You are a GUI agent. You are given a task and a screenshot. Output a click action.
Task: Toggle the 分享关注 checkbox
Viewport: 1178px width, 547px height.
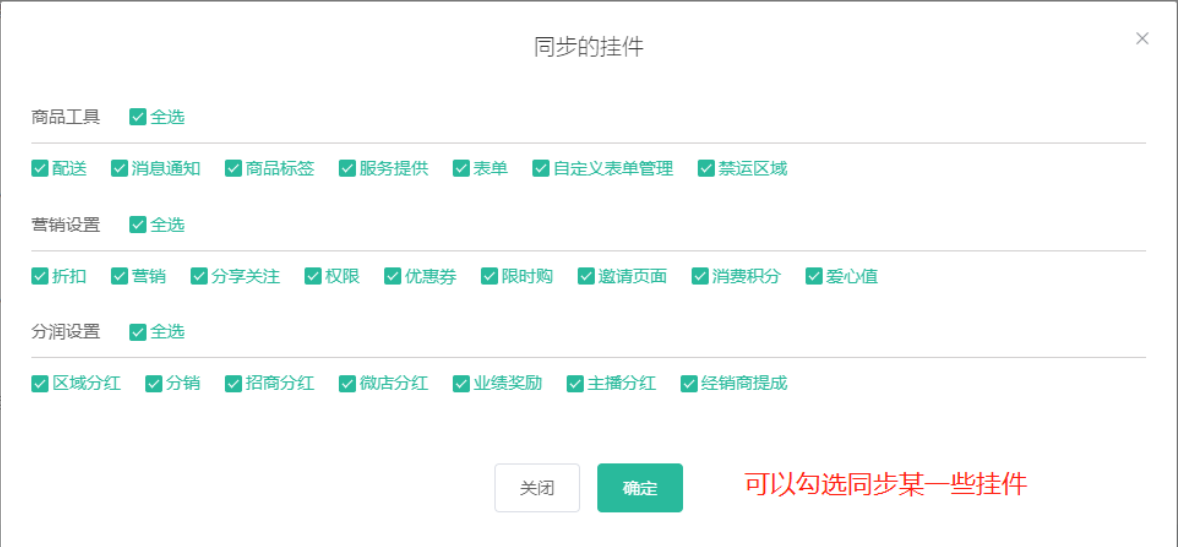(199, 276)
